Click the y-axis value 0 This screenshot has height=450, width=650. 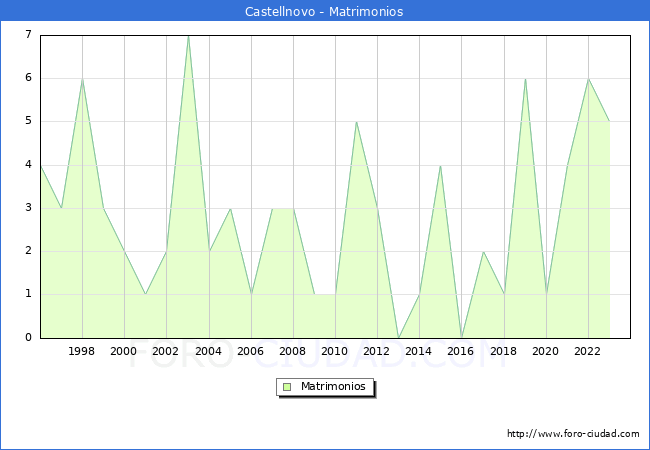click(x=28, y=337)
